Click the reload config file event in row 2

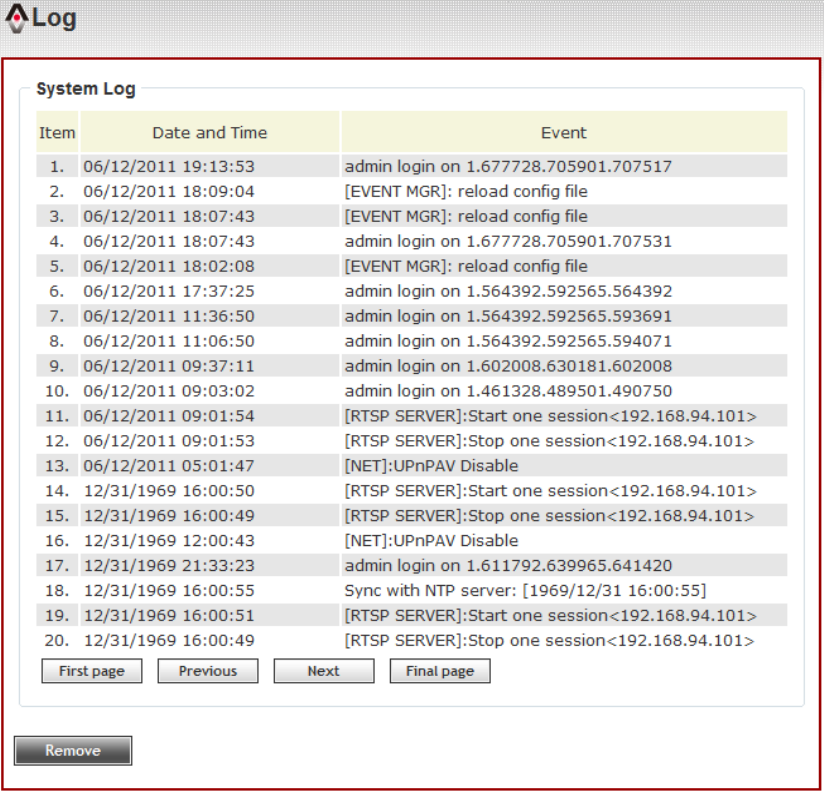pos(466,191)
